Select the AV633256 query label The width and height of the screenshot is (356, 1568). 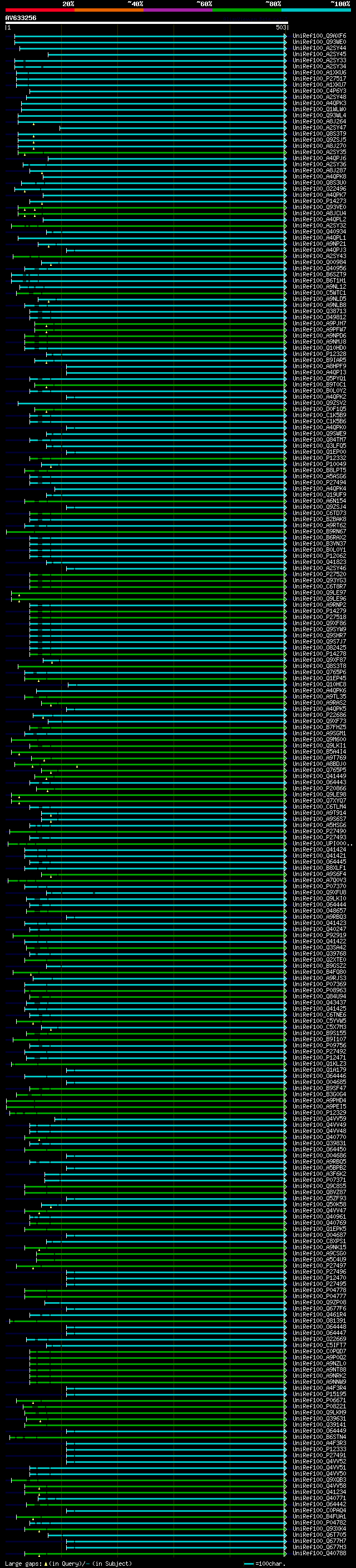point(21,18)
